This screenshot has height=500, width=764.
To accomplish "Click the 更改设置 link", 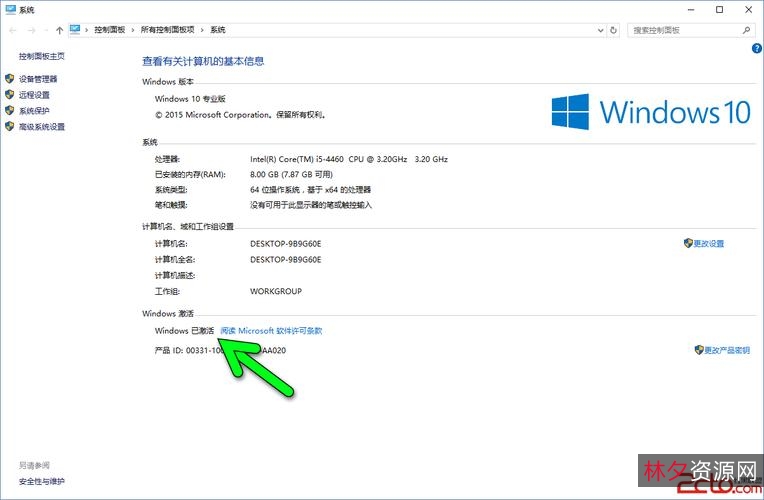I will (709, 243).
